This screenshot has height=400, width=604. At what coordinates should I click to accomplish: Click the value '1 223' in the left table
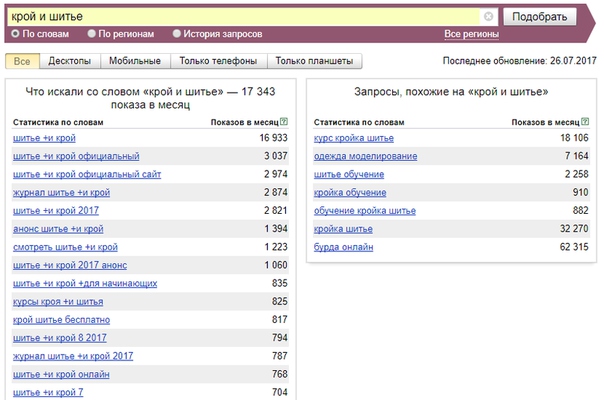276,247
